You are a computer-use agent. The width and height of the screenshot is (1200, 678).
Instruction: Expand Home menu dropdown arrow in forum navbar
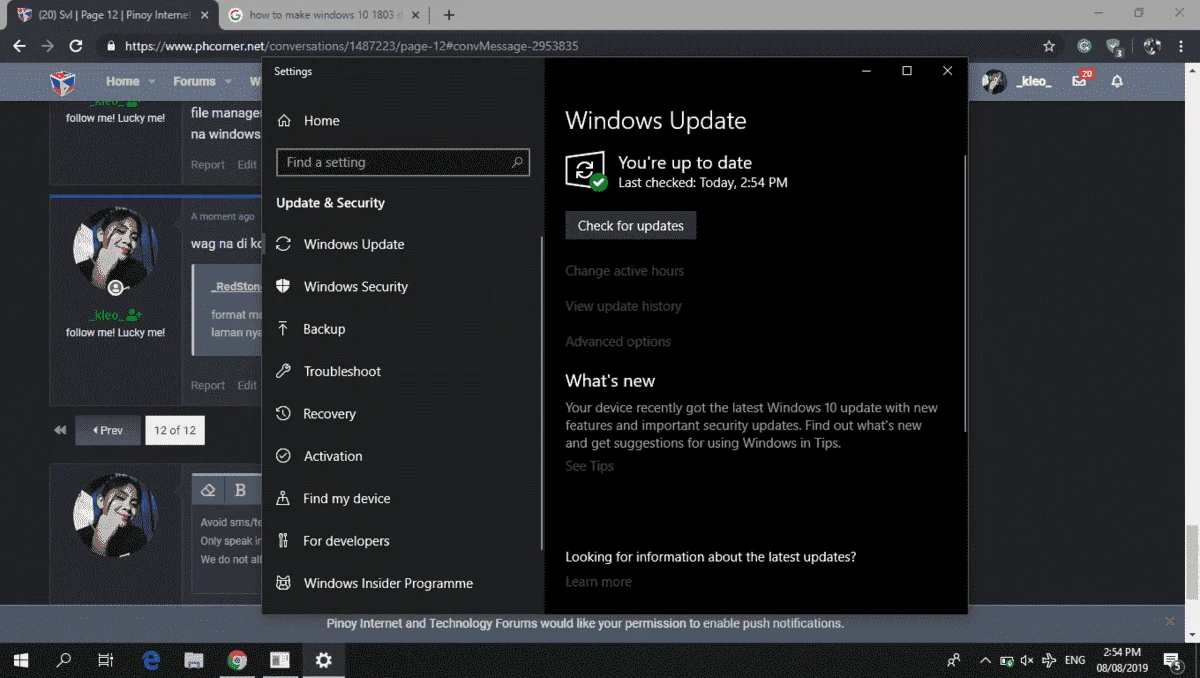pyautogui.click(x=152, y=82)
